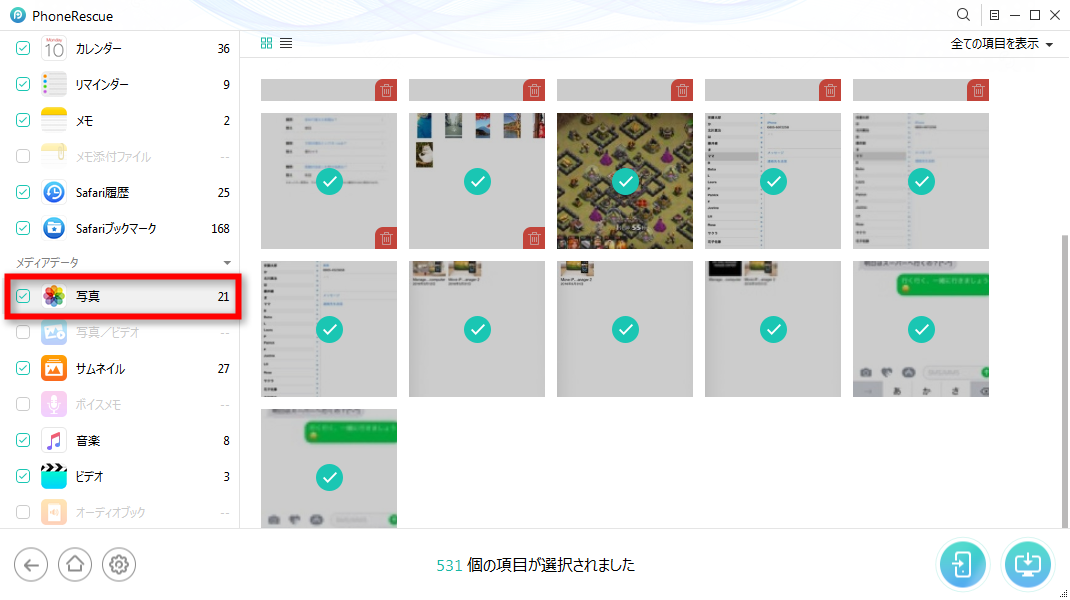Uncheck the Safariブックマーク checkbox
Image resolution: width=1070 pixels, height=600 pixels.
point(23,228)
